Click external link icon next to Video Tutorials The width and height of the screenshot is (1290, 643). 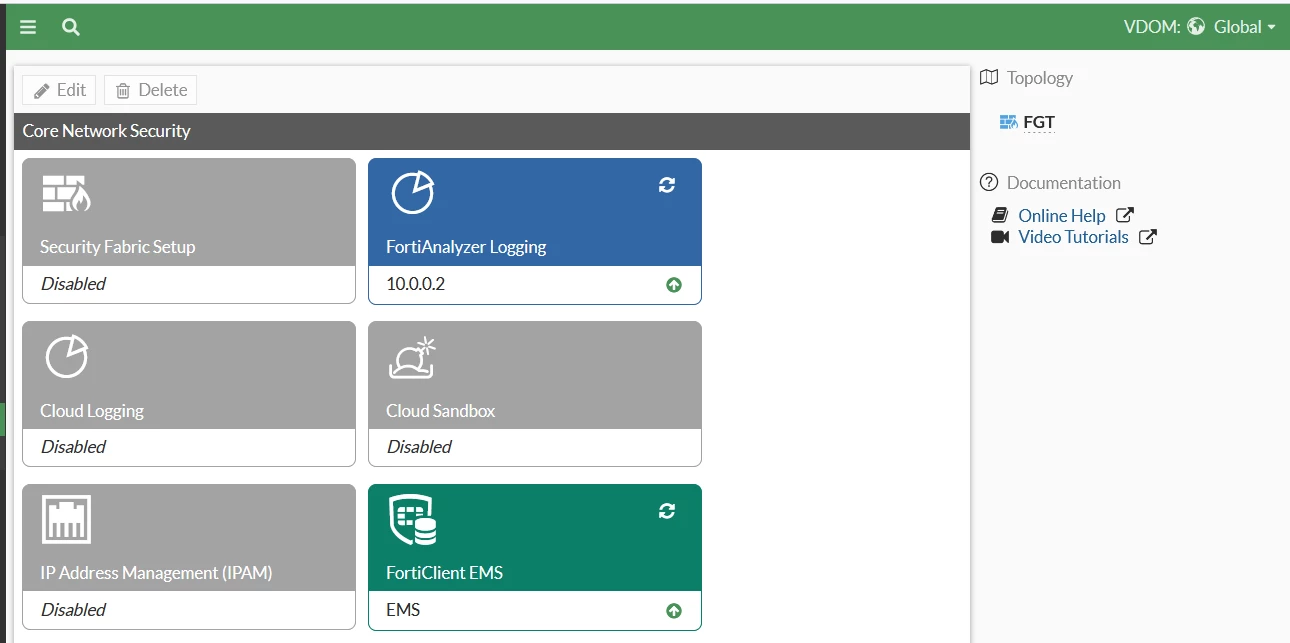click(x=1148, y=237)
